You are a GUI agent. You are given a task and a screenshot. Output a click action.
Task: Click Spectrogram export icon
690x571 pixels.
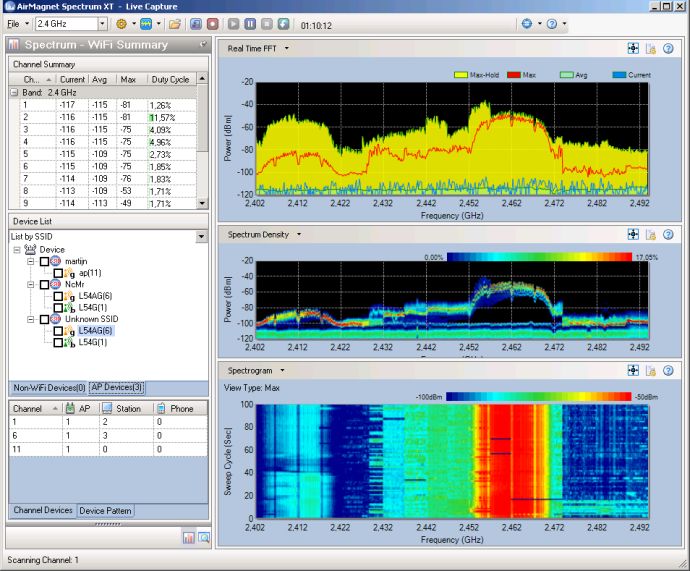[x=651, y=370]
